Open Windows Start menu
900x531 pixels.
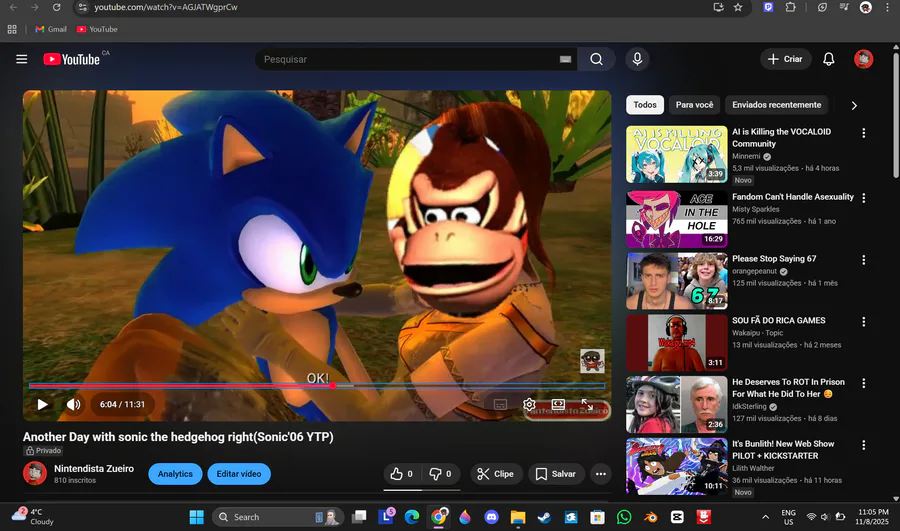[x=196, y=517]
